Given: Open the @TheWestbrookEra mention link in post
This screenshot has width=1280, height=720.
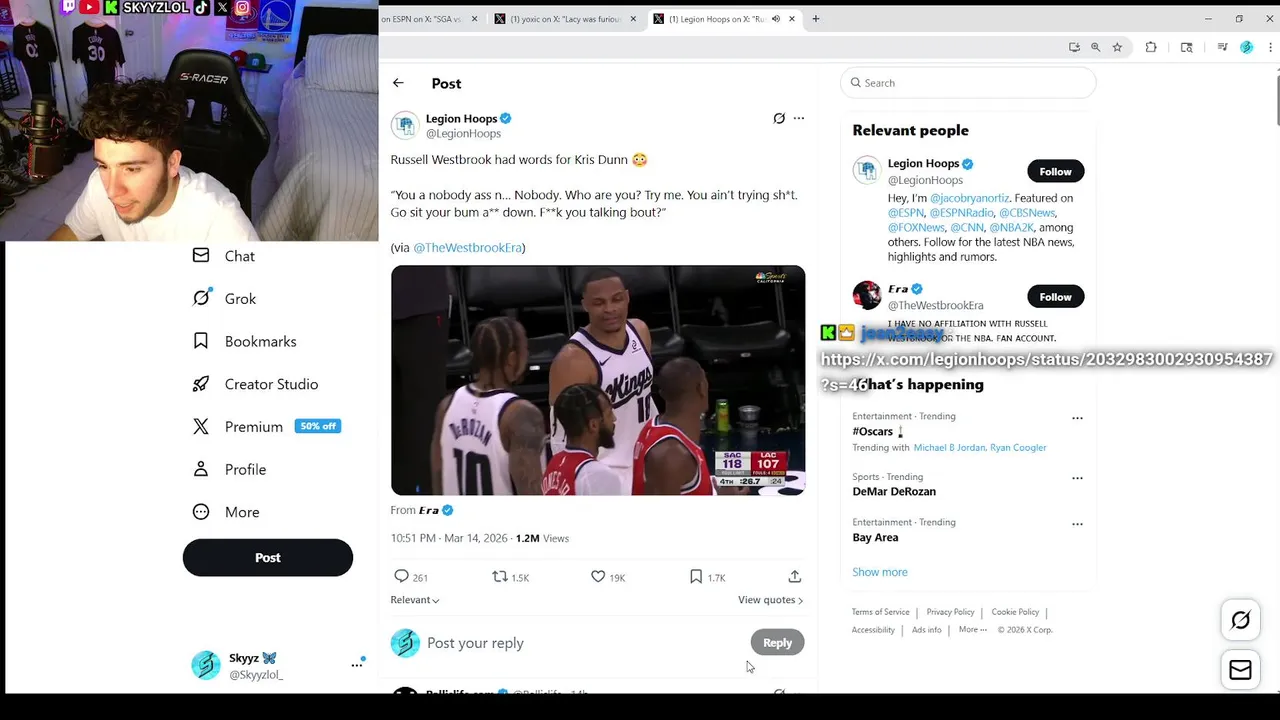Looking at the screenshot, I should pyautogui.click(x=467, y=247).
